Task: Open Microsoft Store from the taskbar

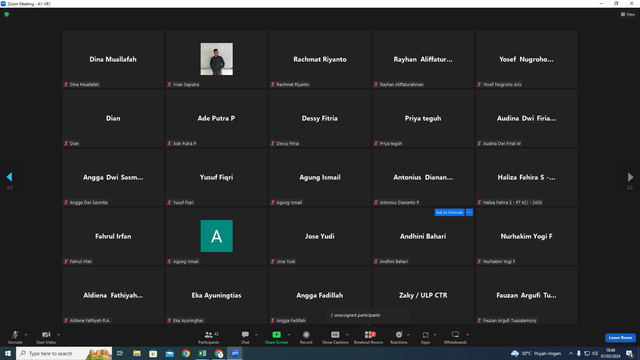Action: tap(153, 353)
